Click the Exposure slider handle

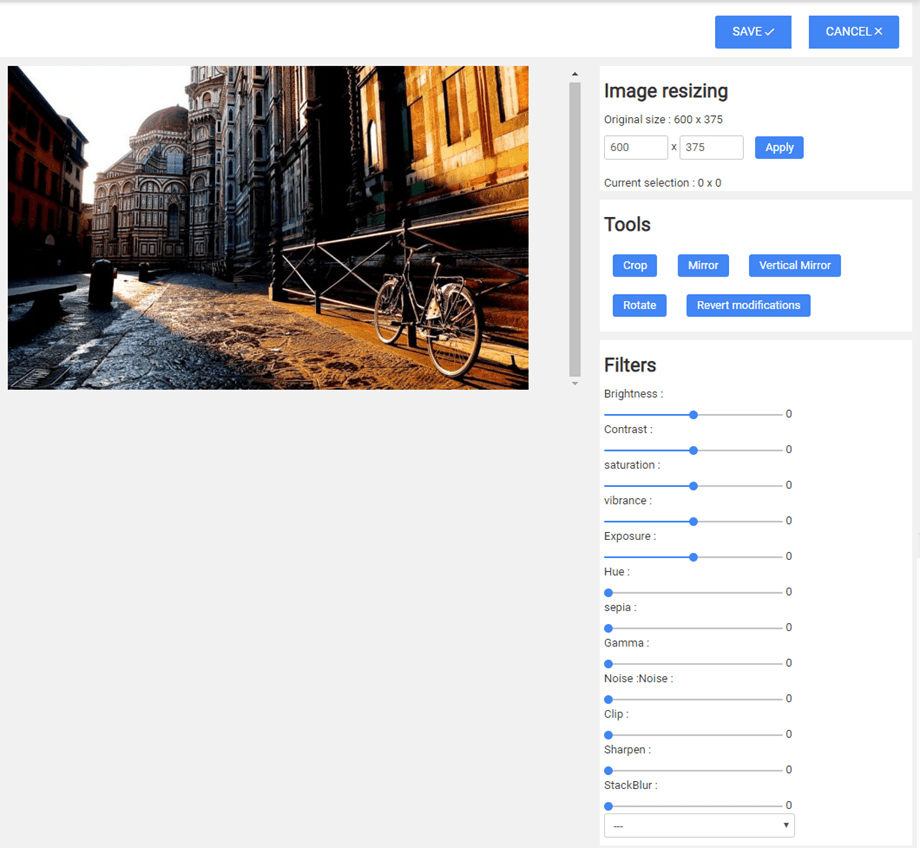coord(693,557)
